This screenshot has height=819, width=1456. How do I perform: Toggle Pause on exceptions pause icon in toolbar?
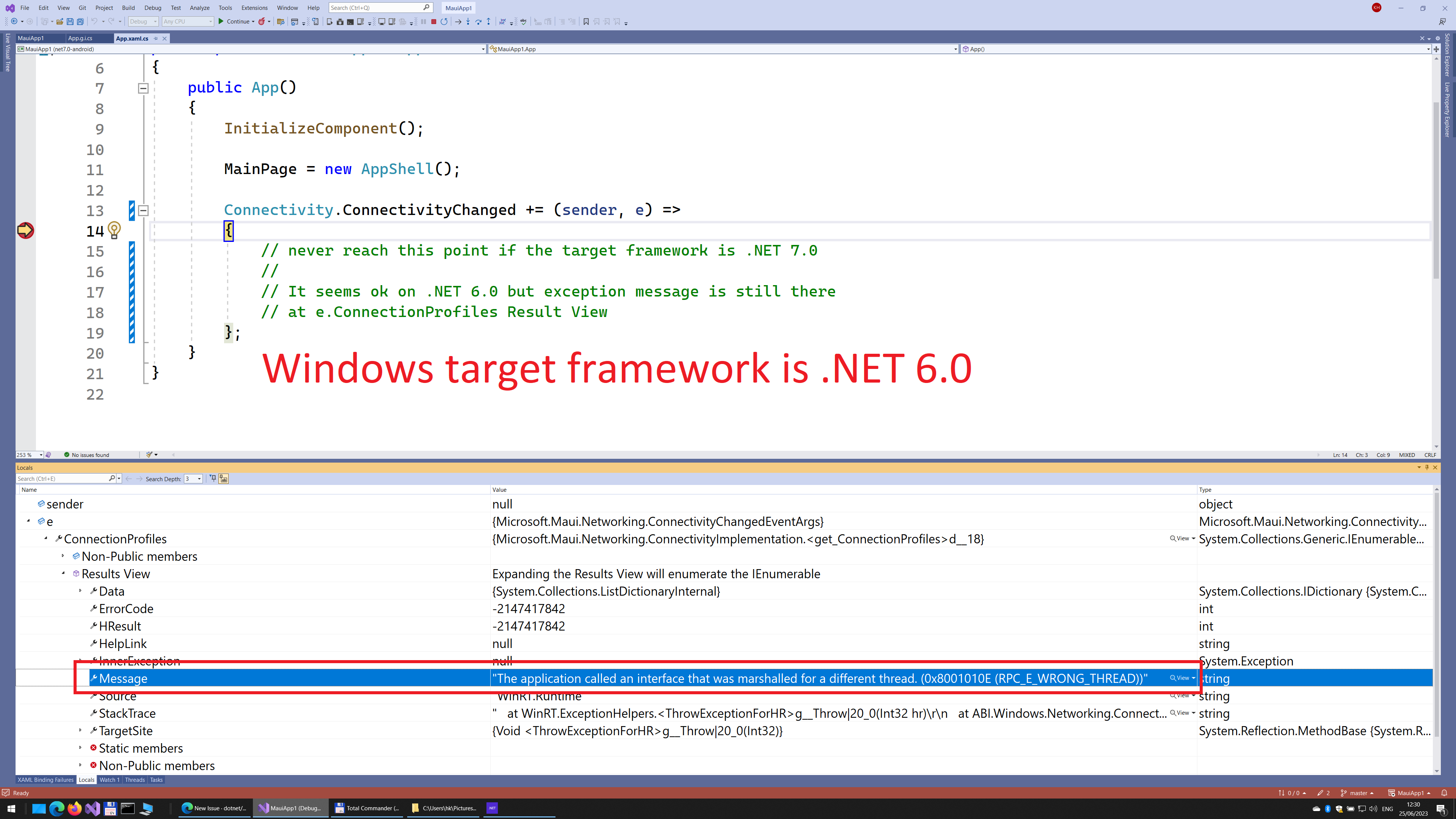click(x=424, y=22)
